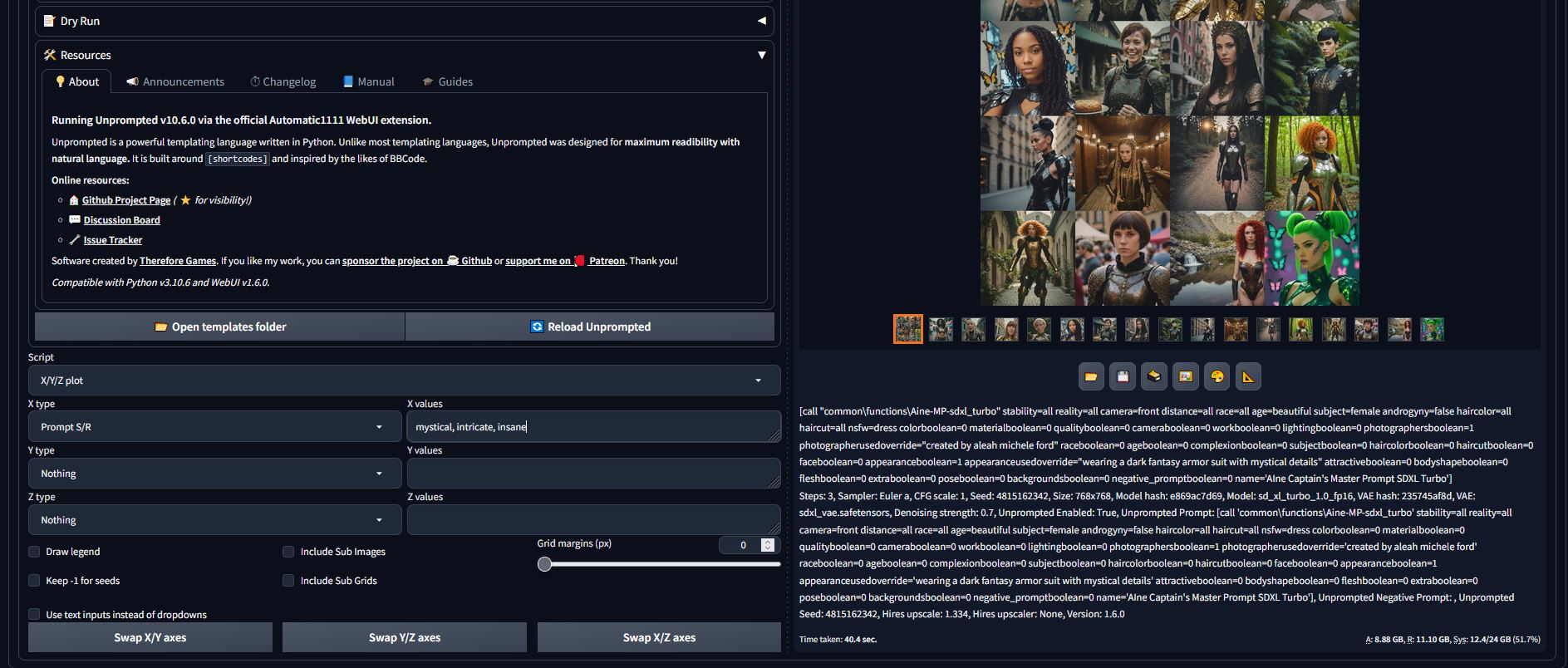Click 'Compatible with Python v3.10.6' note
This screenshot has width=1568, height=668.
160,282
